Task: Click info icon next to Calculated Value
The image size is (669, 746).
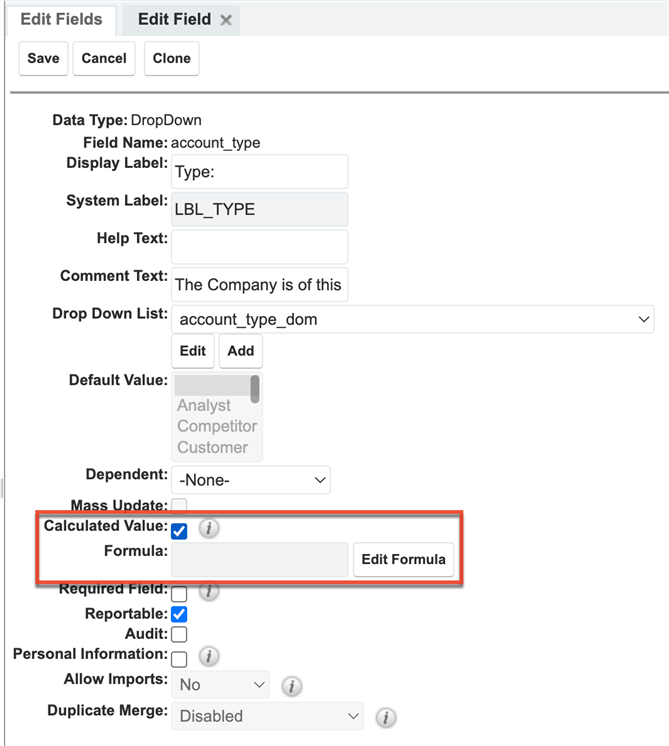Action: pos(208,529)
